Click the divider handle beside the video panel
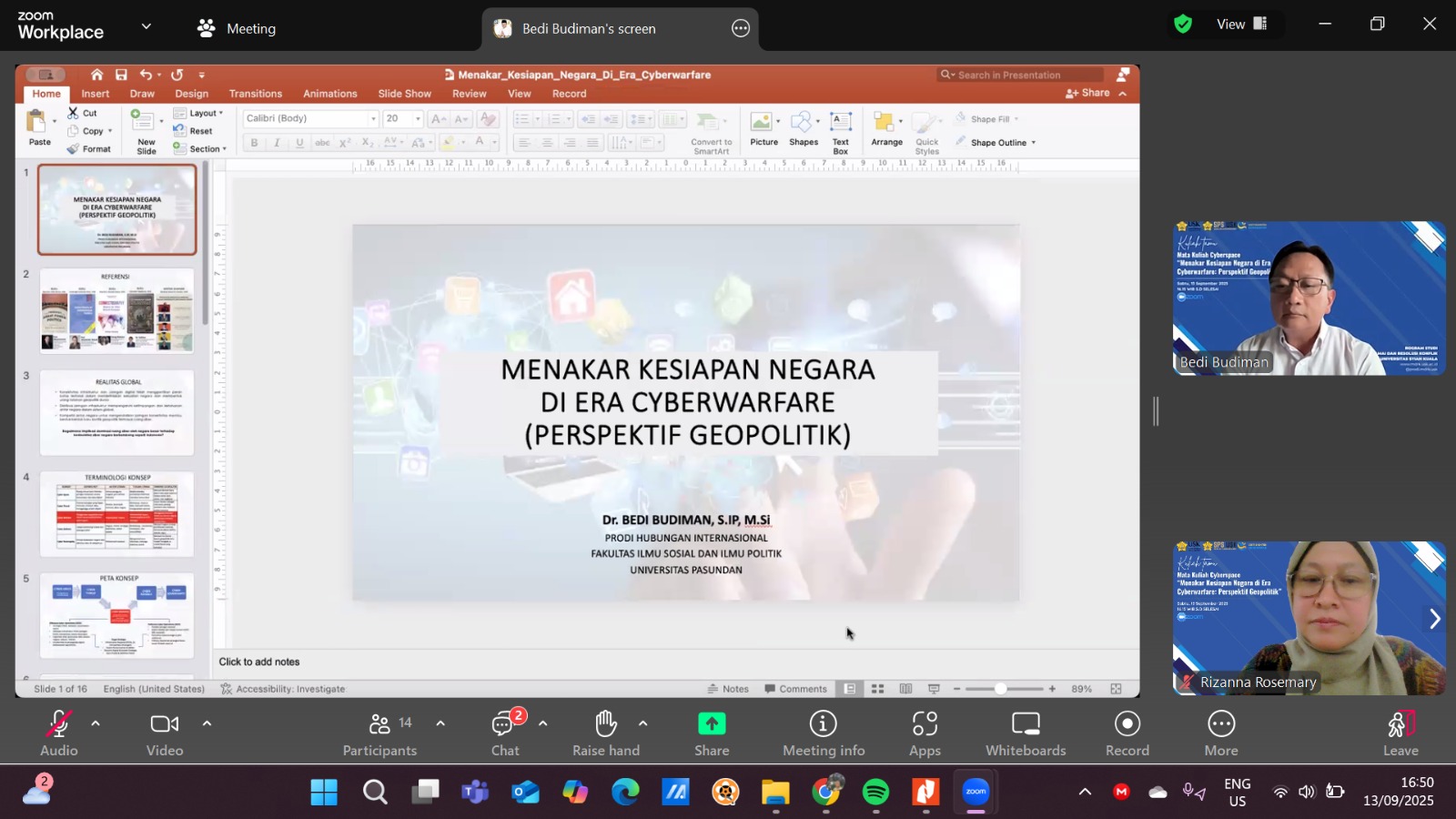The height and width of the screenshot is (819, 1456). tap(1156, 411)
